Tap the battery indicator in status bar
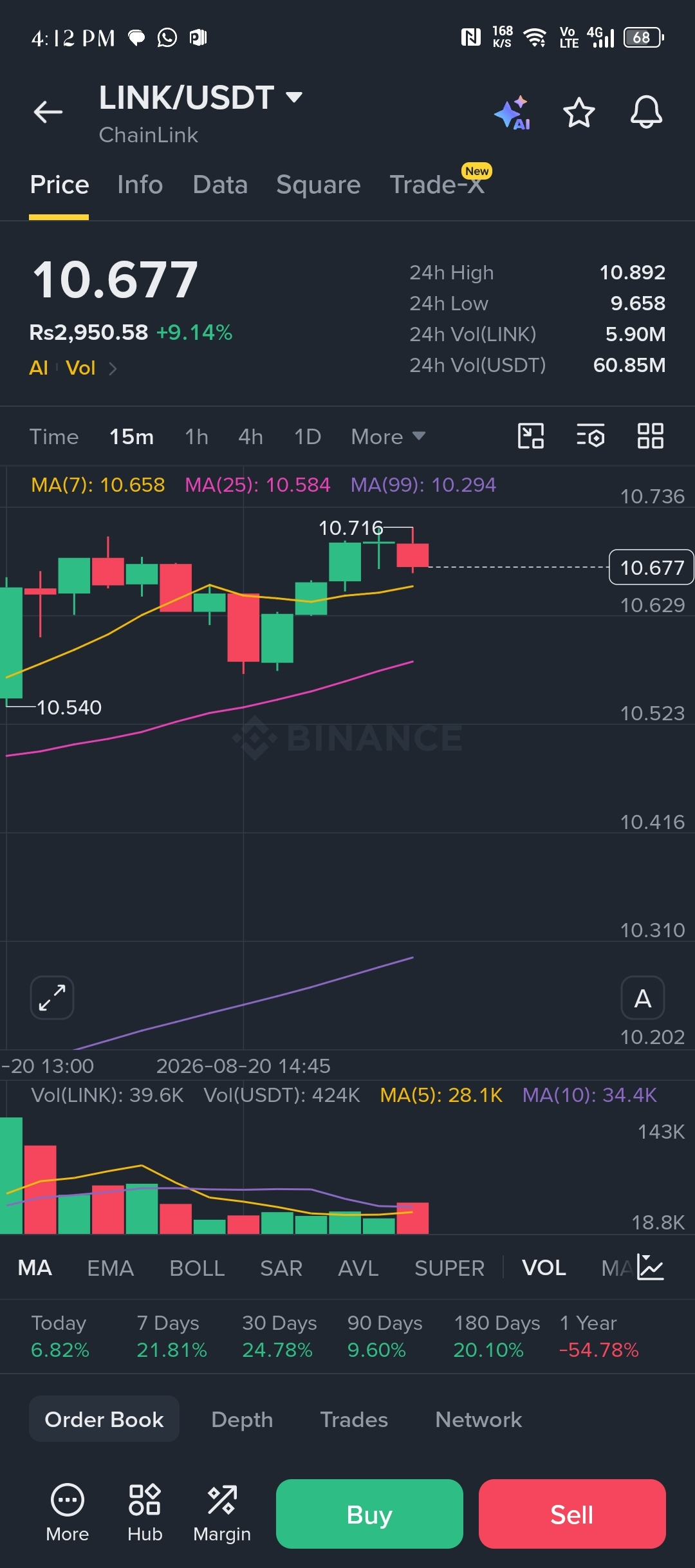Viewport: 695px width, 1568px height. point(644,37)
